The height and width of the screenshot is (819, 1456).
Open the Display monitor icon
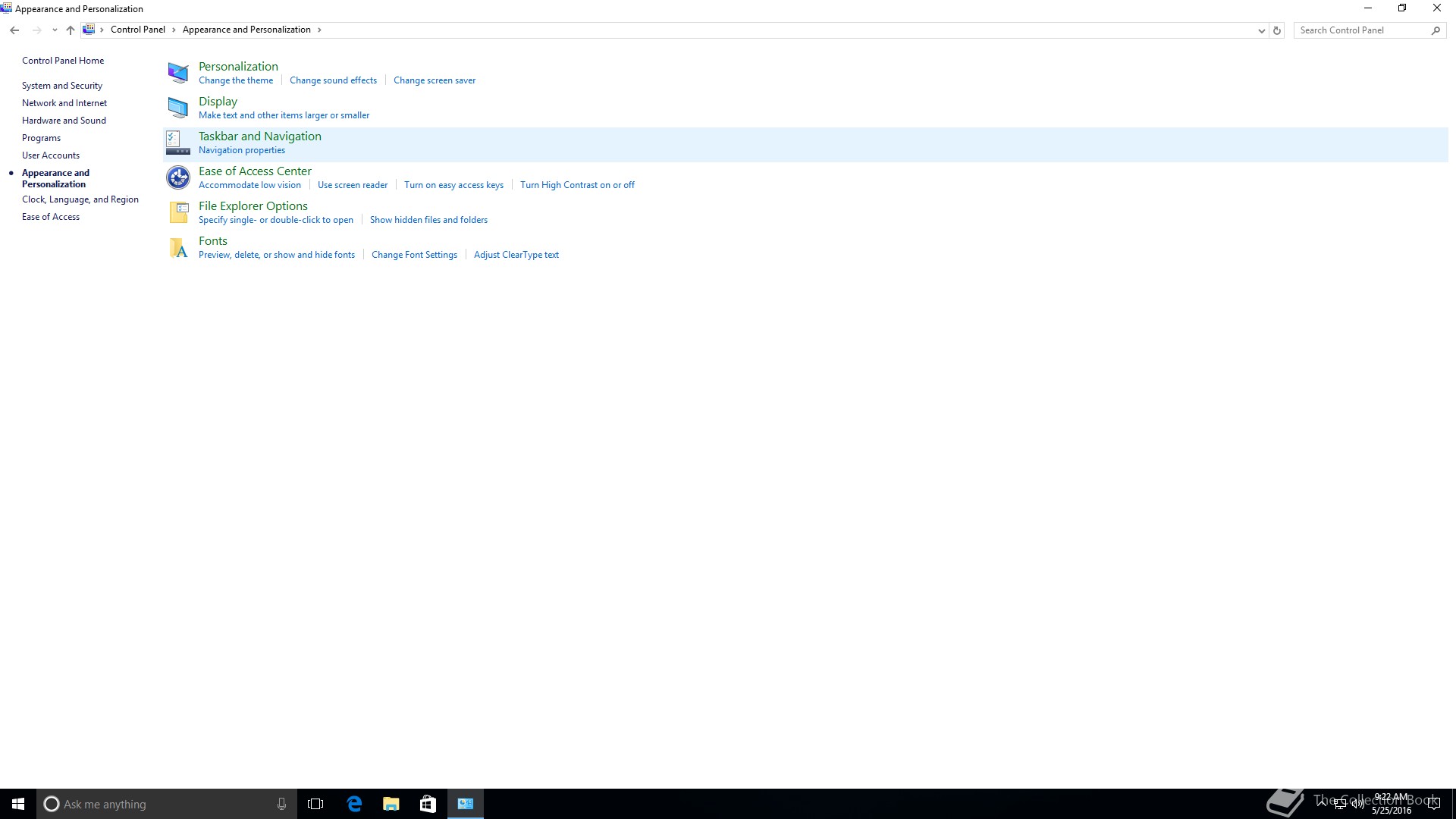coord(178,108)
